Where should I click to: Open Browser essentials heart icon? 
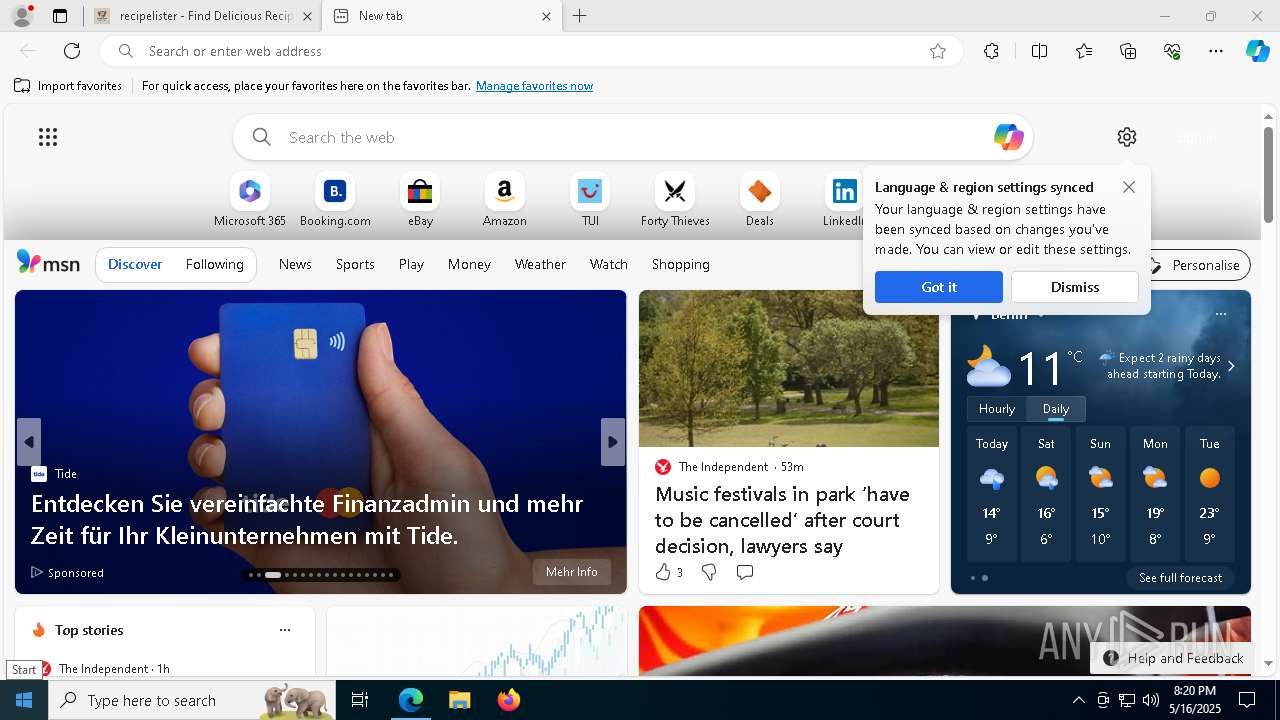pyautogui.click(x=1172, y=51)
